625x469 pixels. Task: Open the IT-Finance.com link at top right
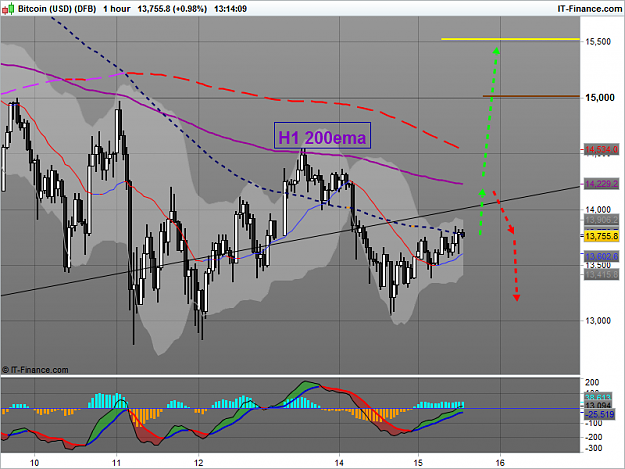(x=590, y=9)
